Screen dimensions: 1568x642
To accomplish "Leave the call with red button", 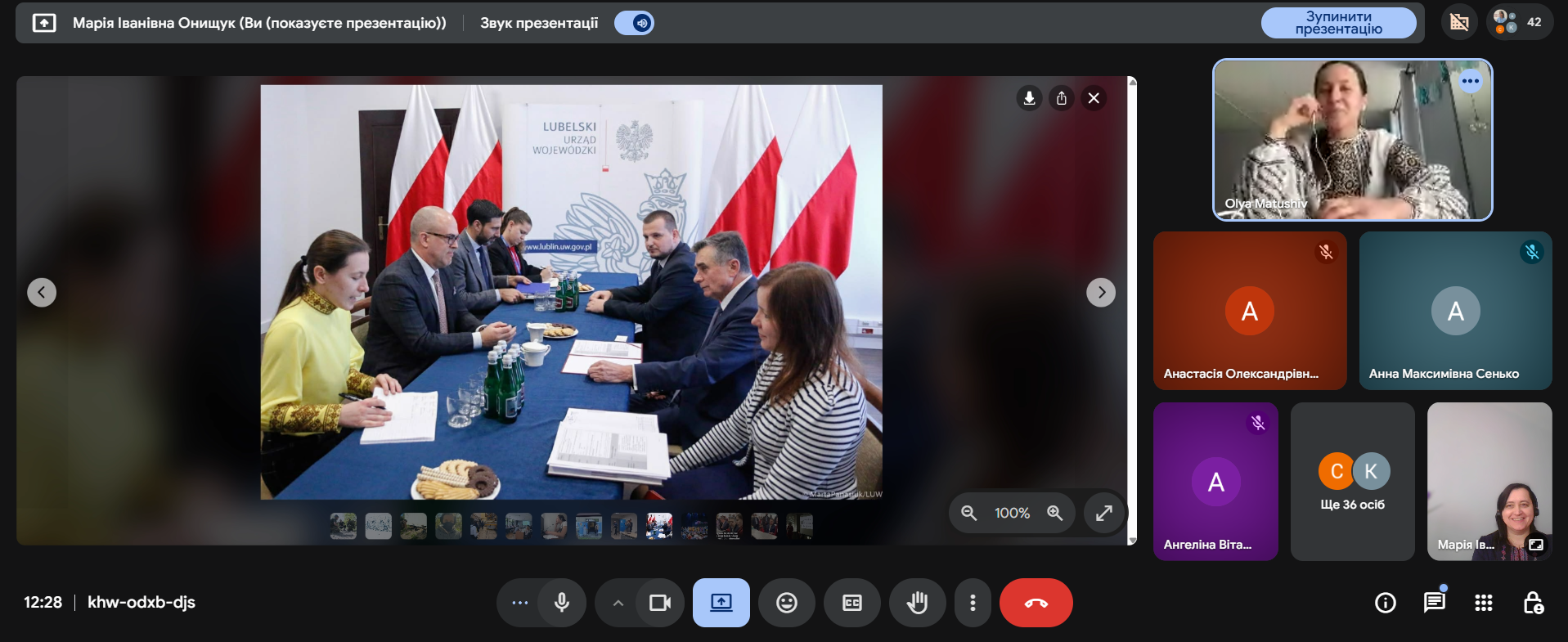I will pyautogui.click(x=1036, y=603).
